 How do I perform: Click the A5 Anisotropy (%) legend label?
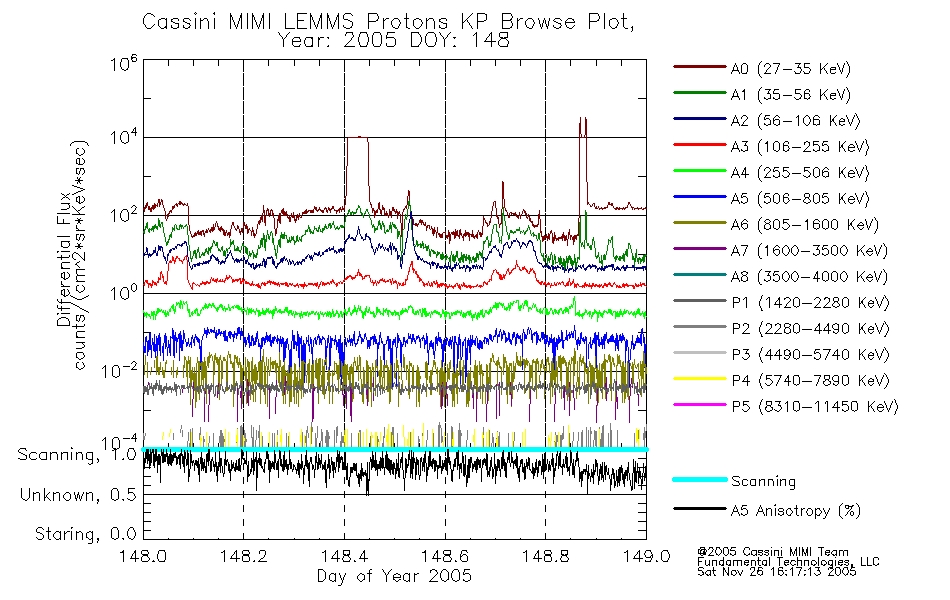[x=796, y=511]
